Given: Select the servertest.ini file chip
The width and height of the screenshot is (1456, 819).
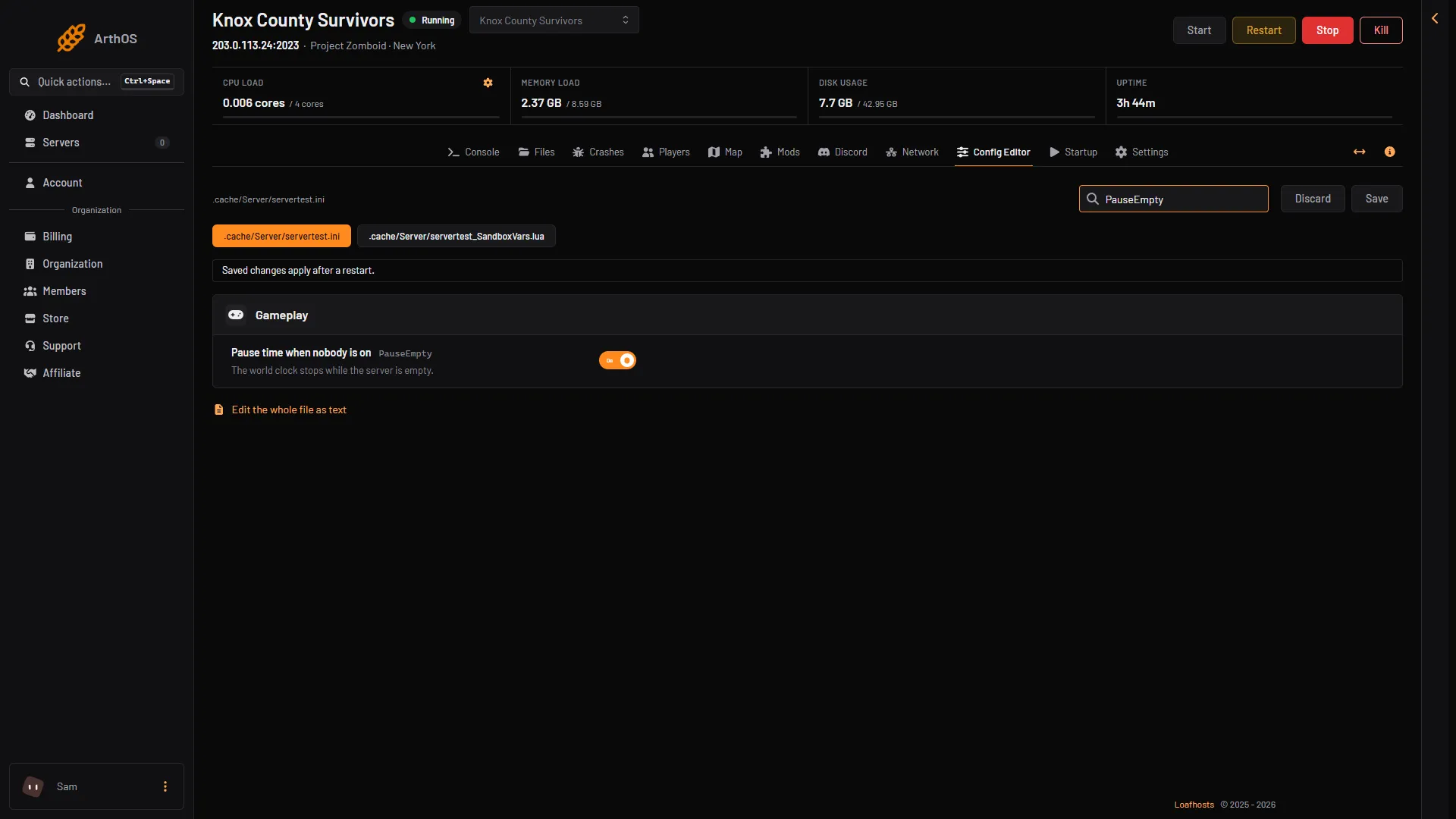Looking at the screenshot, I should click(281, 236).
